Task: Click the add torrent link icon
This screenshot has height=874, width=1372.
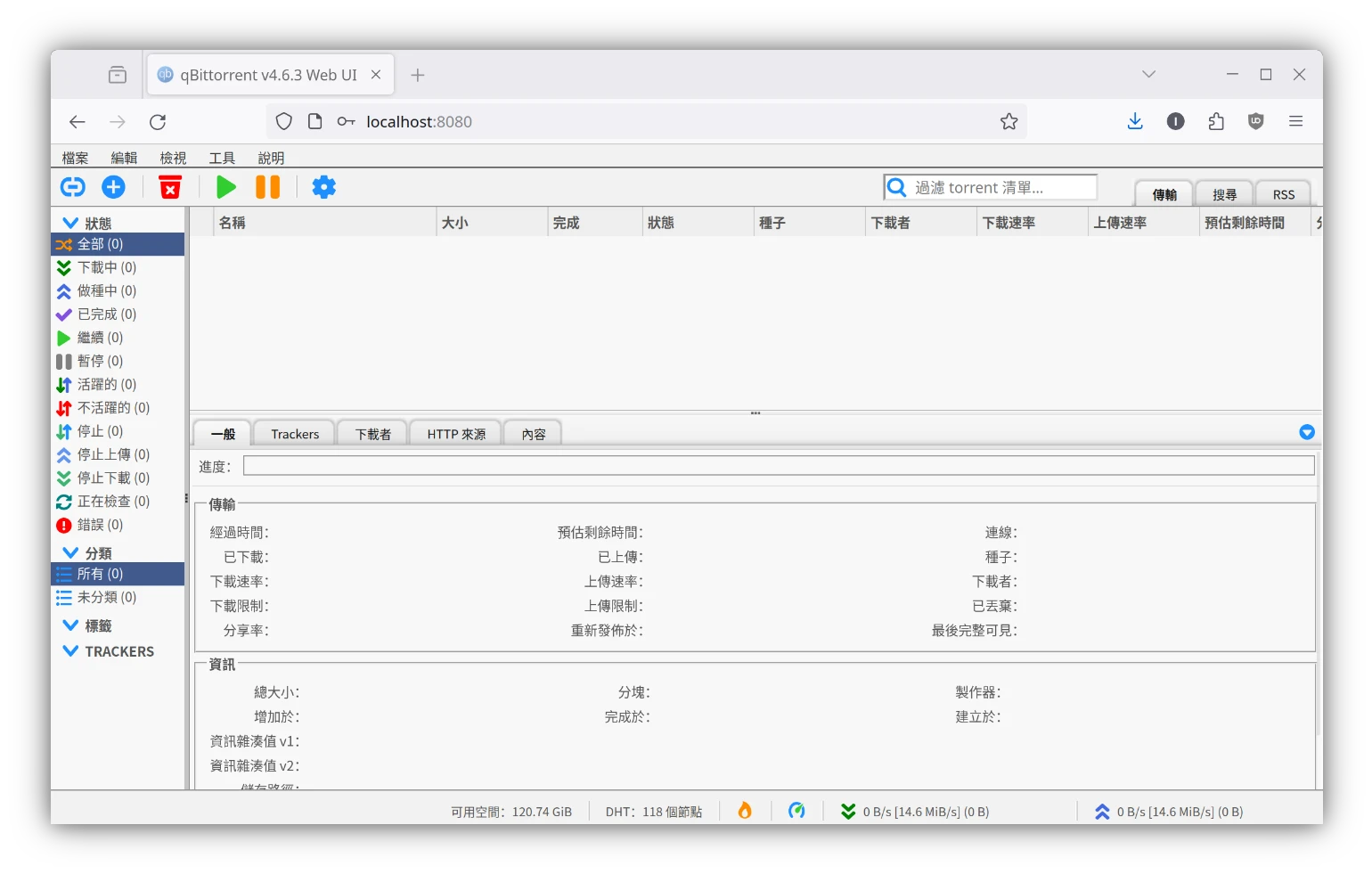Action: [73, 187]
